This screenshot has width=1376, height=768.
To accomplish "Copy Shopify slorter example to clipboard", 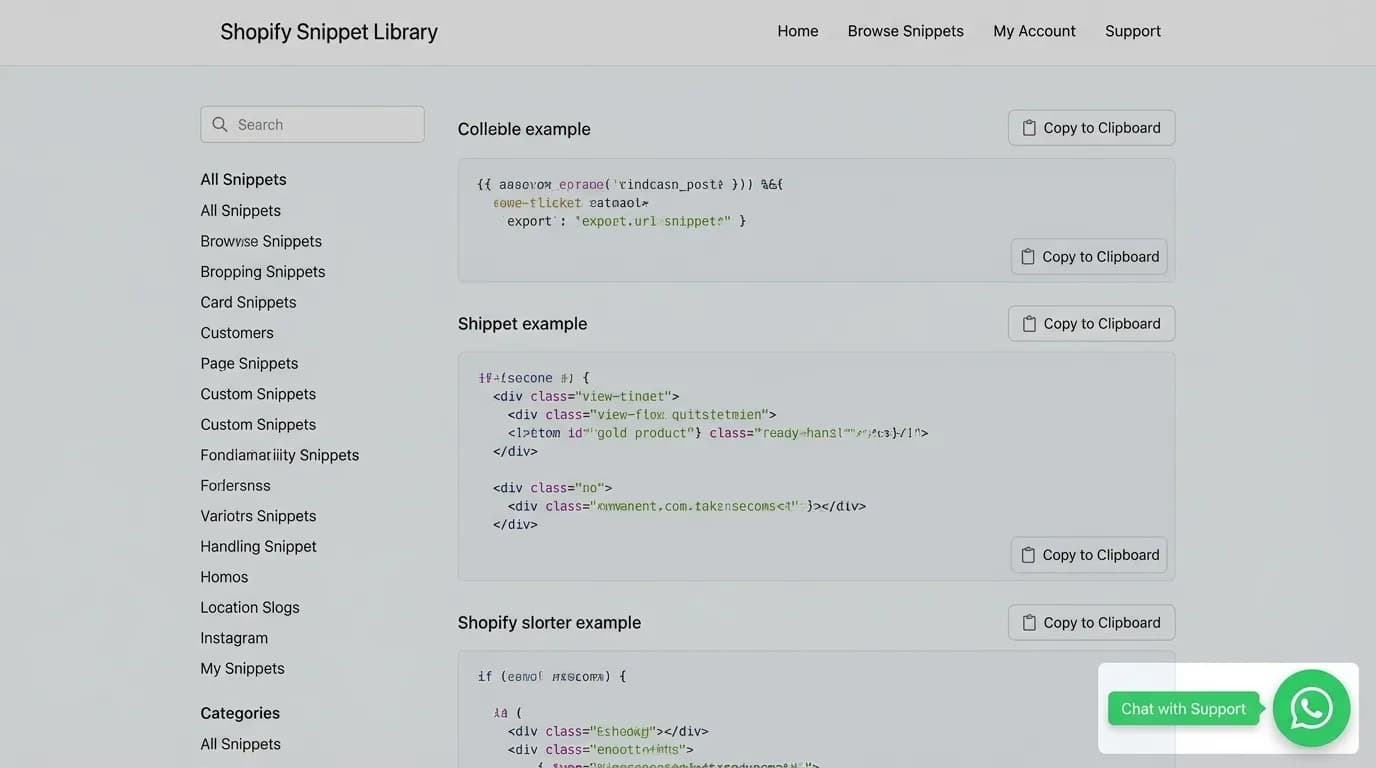I will (x=1091, y=622).
